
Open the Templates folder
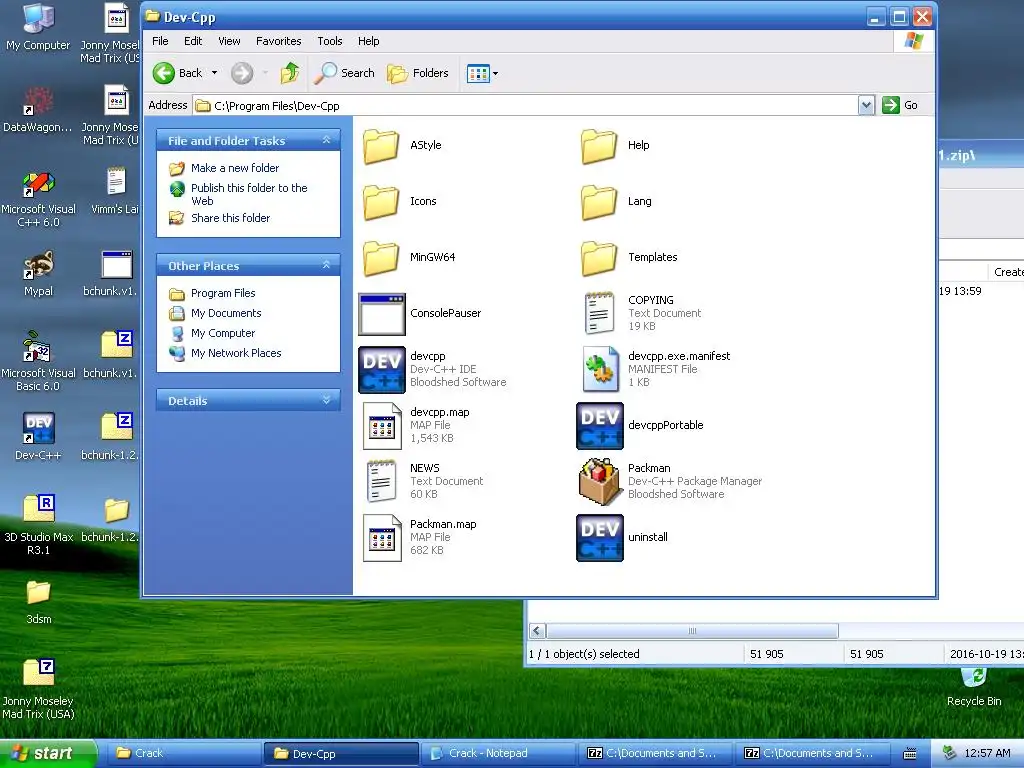tap(599, 257)
